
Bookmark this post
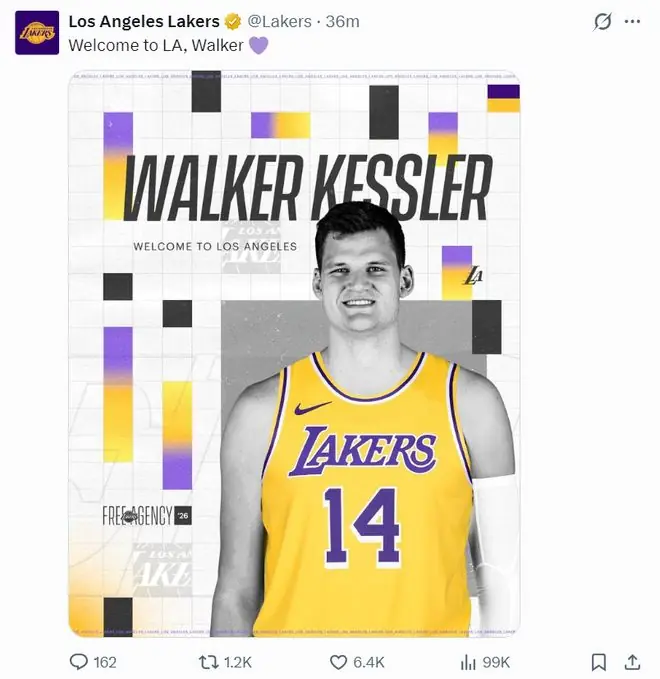(599, 662)
